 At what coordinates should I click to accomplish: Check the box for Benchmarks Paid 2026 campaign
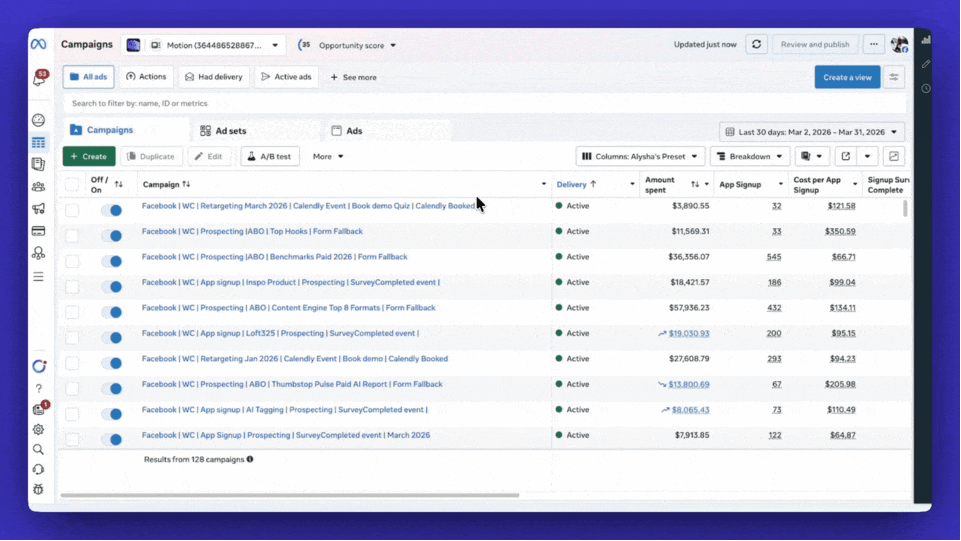tap(72, 261)
